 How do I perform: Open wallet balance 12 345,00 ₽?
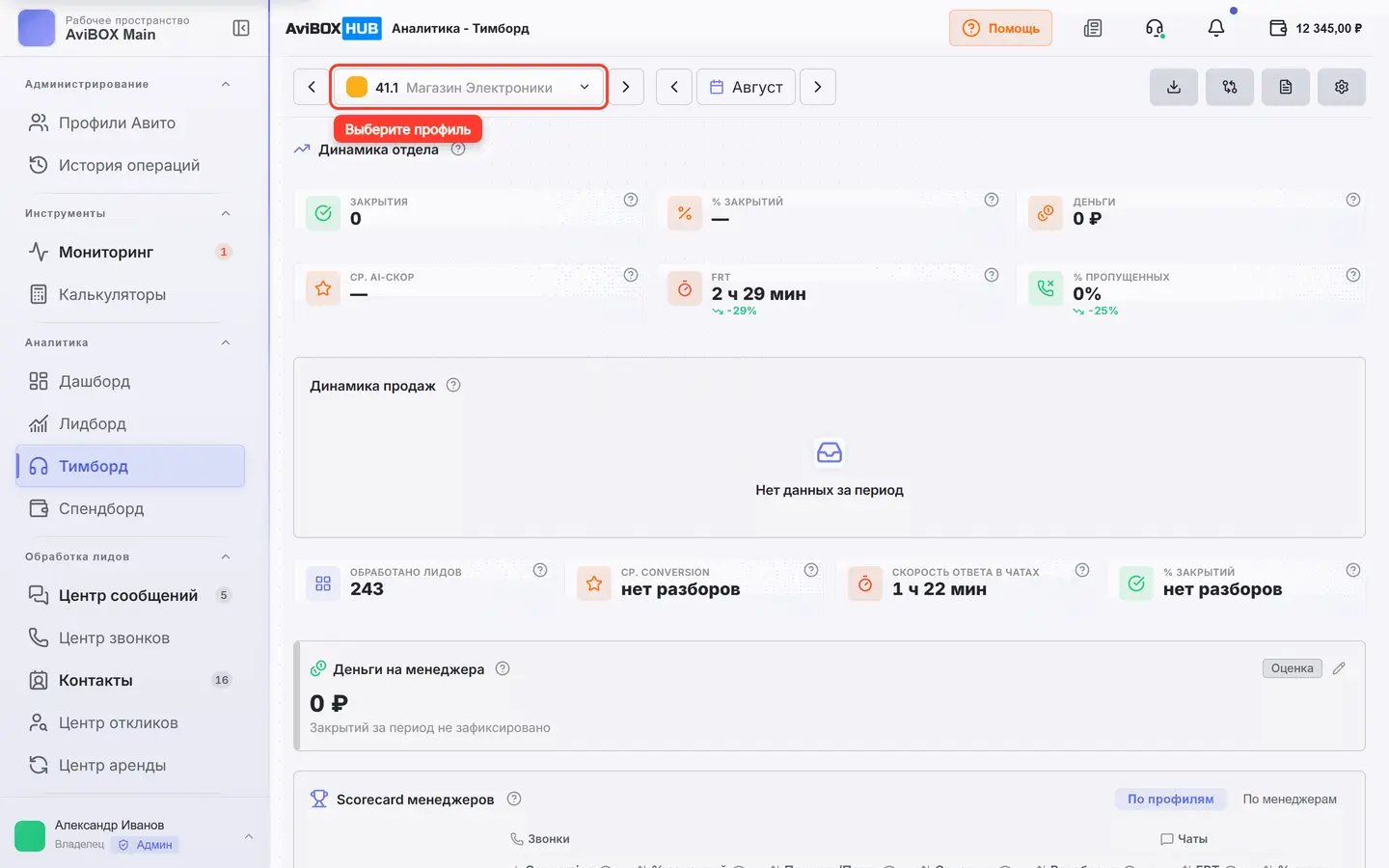[x=1316, y=28]
